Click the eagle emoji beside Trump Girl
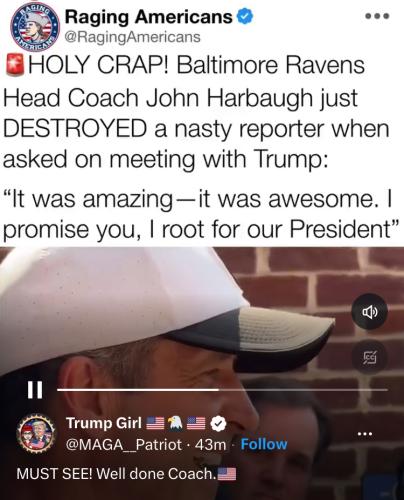404x500 pixels. (175, 423)
